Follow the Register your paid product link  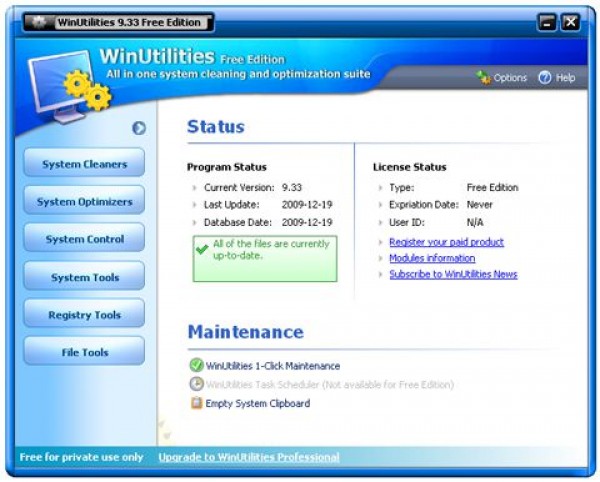coord(446,242)
